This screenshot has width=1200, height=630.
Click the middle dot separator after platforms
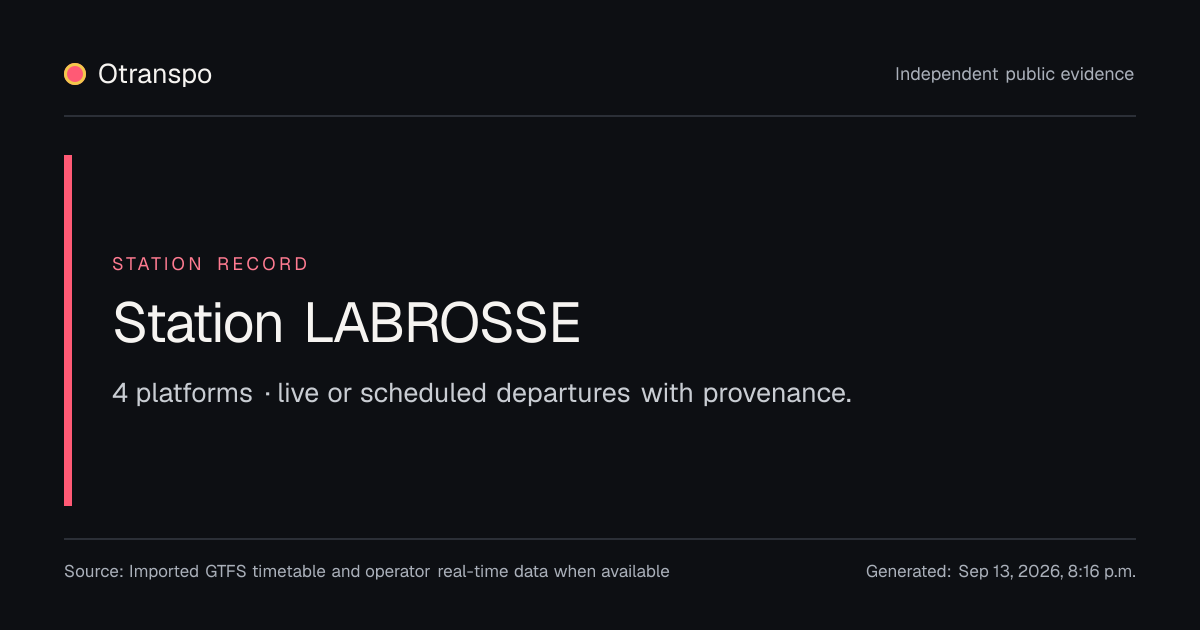coord(267,394)
